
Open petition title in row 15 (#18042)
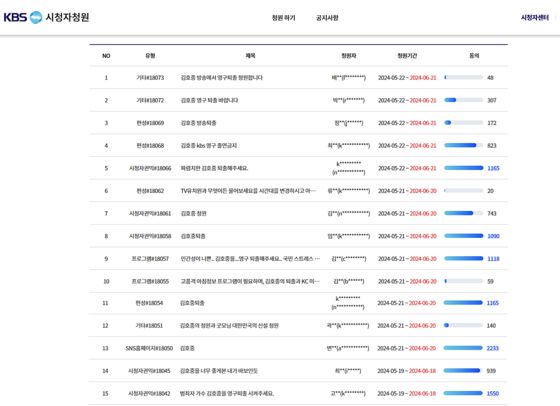227,394
